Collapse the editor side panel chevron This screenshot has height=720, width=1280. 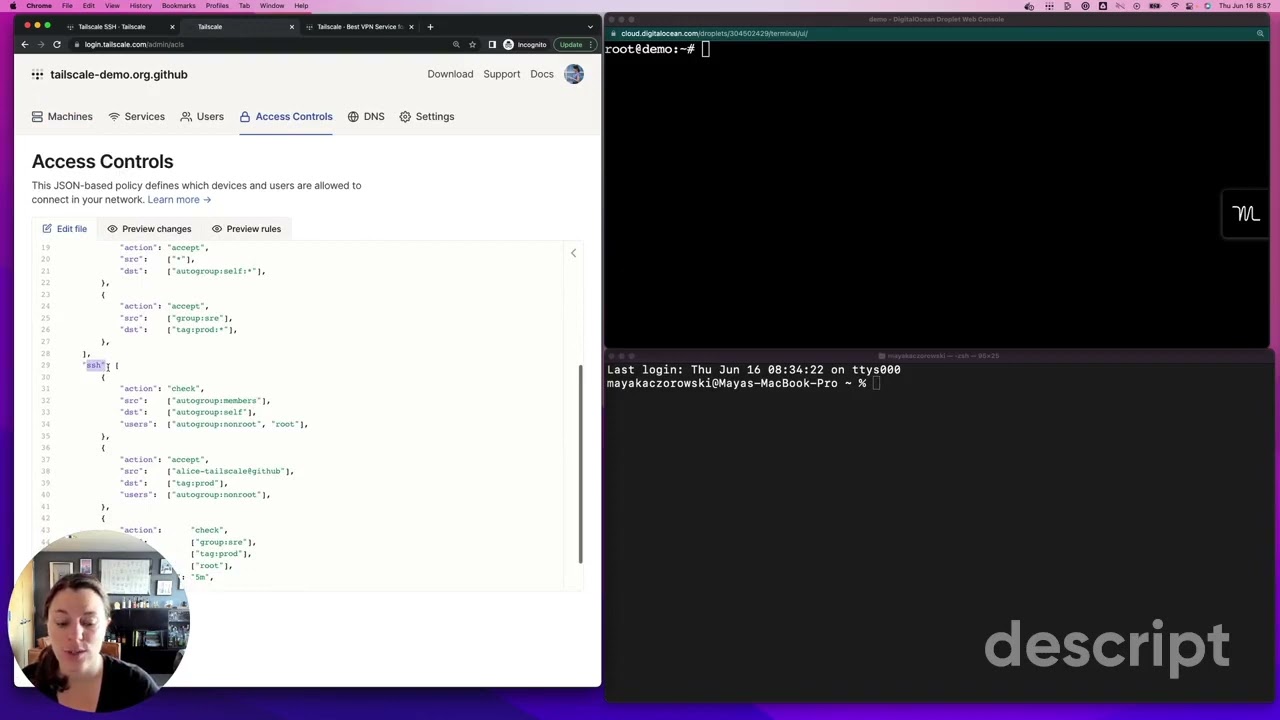click(573, 253)
